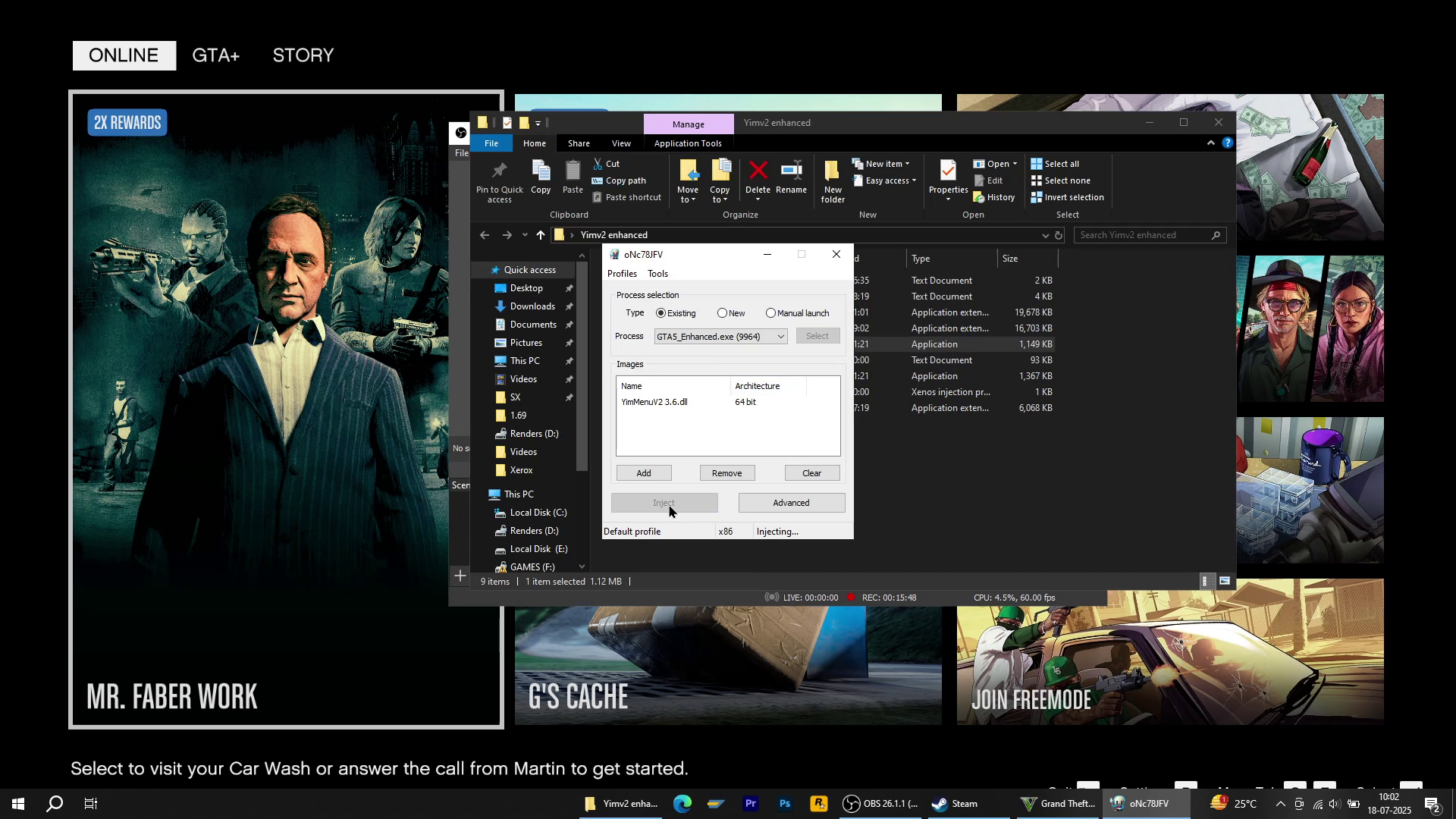Click the New folder icon
The width and height of the screenshot is (1456, 819).
(x=832, y=171)
